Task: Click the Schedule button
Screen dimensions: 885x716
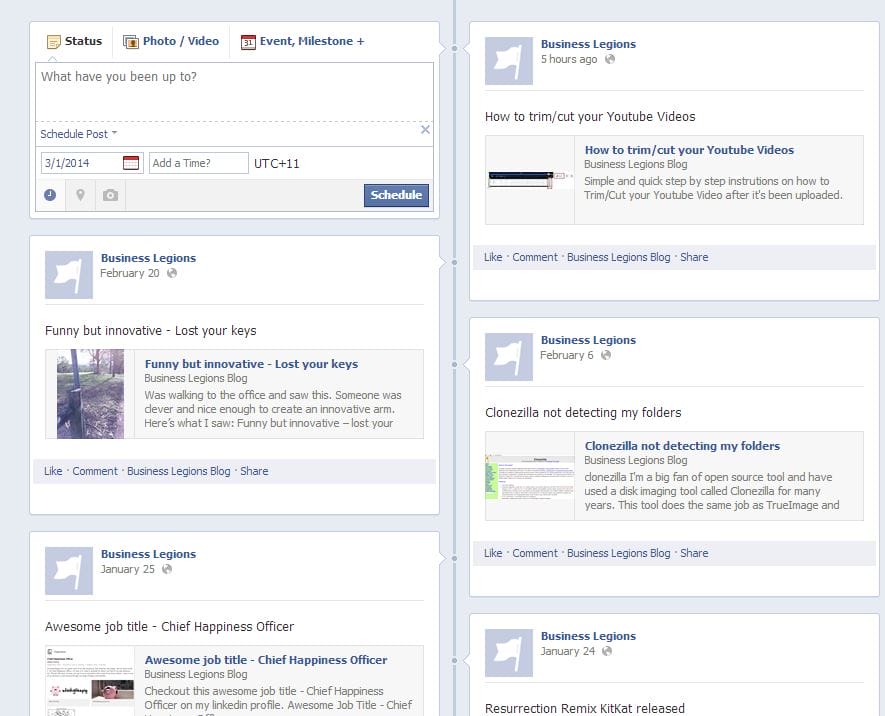Action: point(396,195)
